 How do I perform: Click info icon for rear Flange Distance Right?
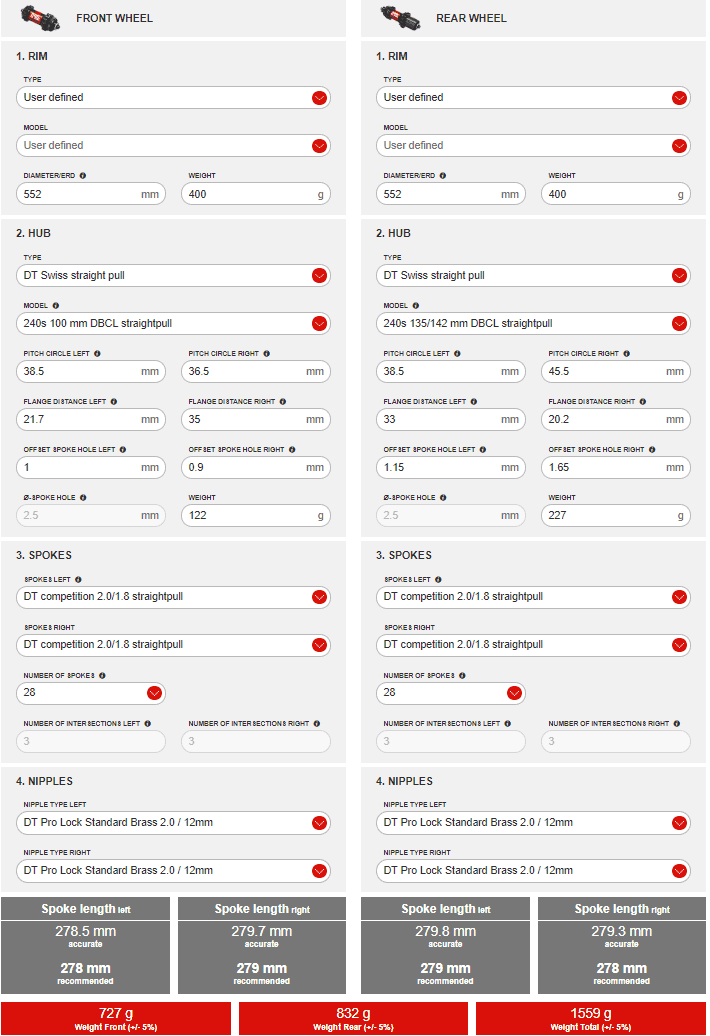(643, 401)
